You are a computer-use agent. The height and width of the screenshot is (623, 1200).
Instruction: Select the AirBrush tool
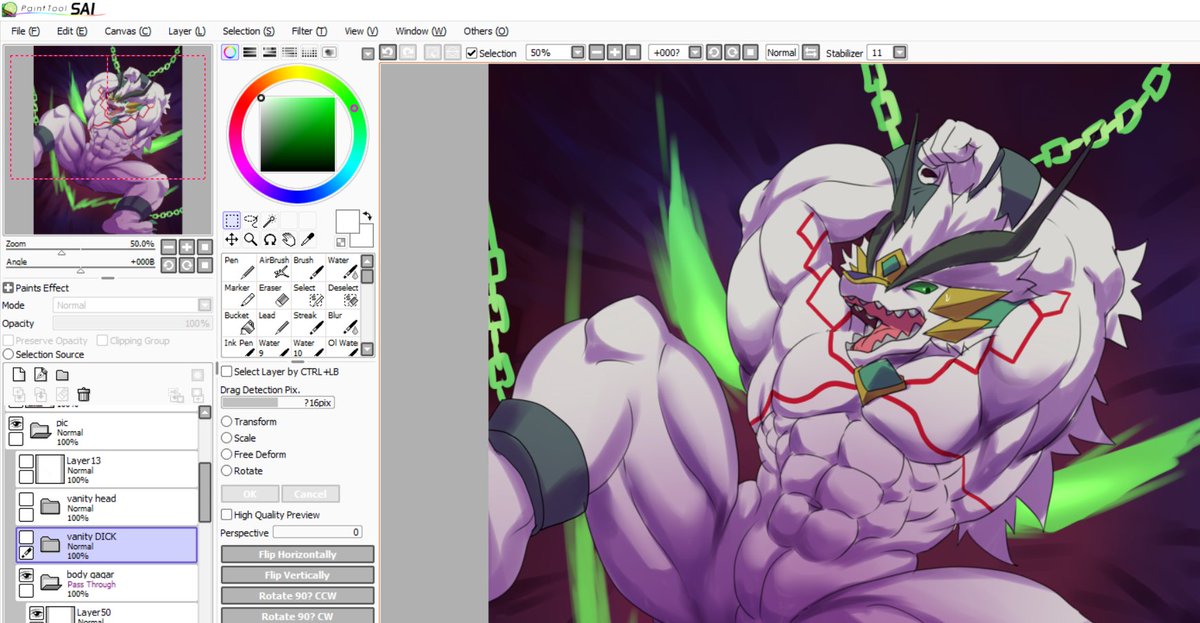(273, 267)
